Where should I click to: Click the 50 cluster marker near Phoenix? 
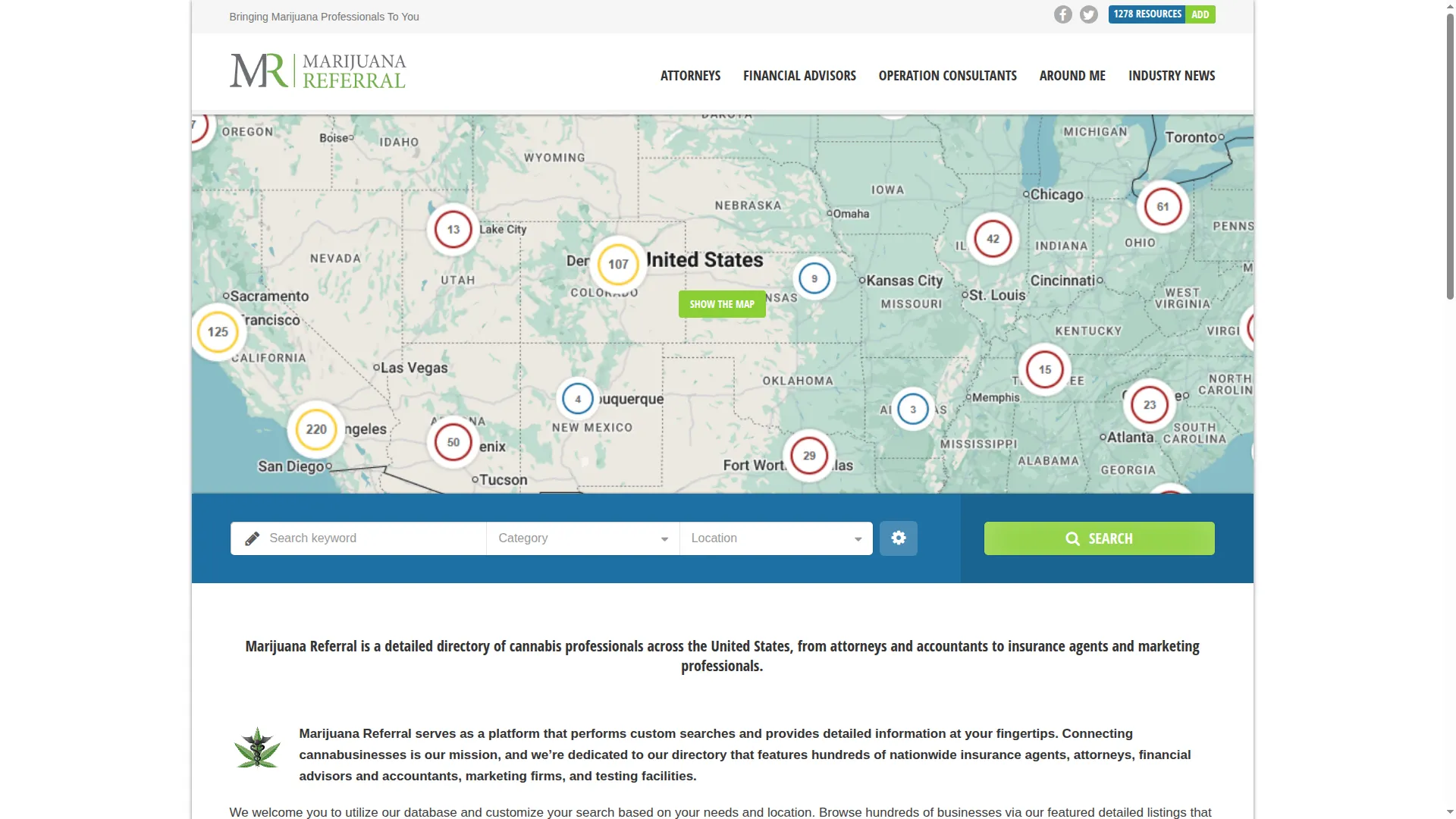(453, 442)
